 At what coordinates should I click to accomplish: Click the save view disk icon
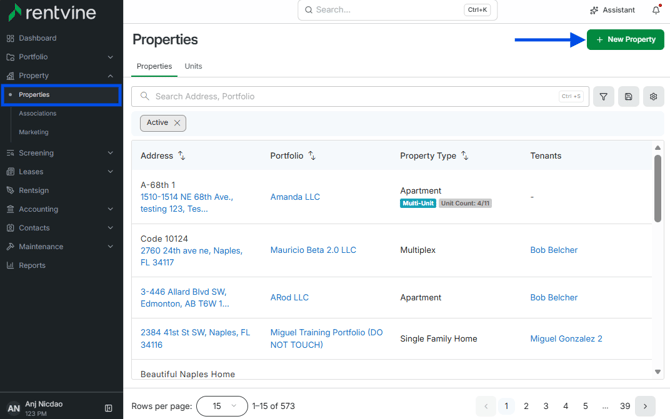(x=628, y=97)
